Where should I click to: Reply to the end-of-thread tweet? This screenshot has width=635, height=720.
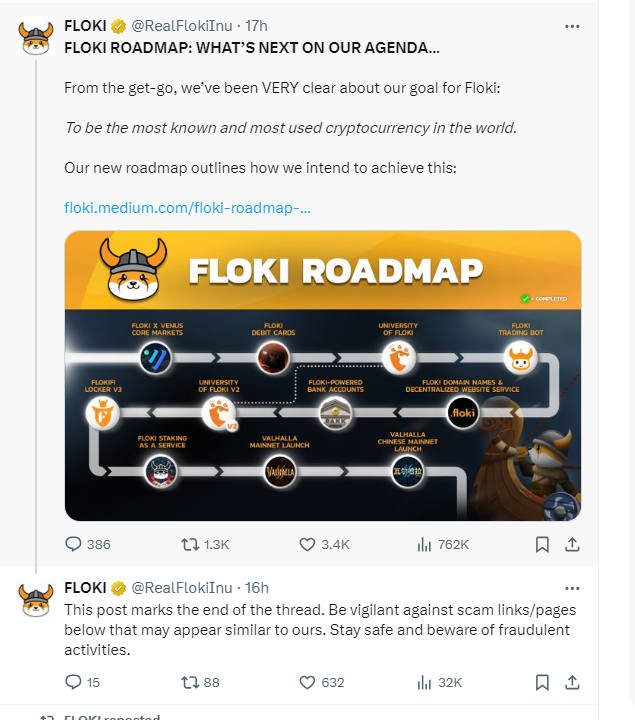coord(73,682)
